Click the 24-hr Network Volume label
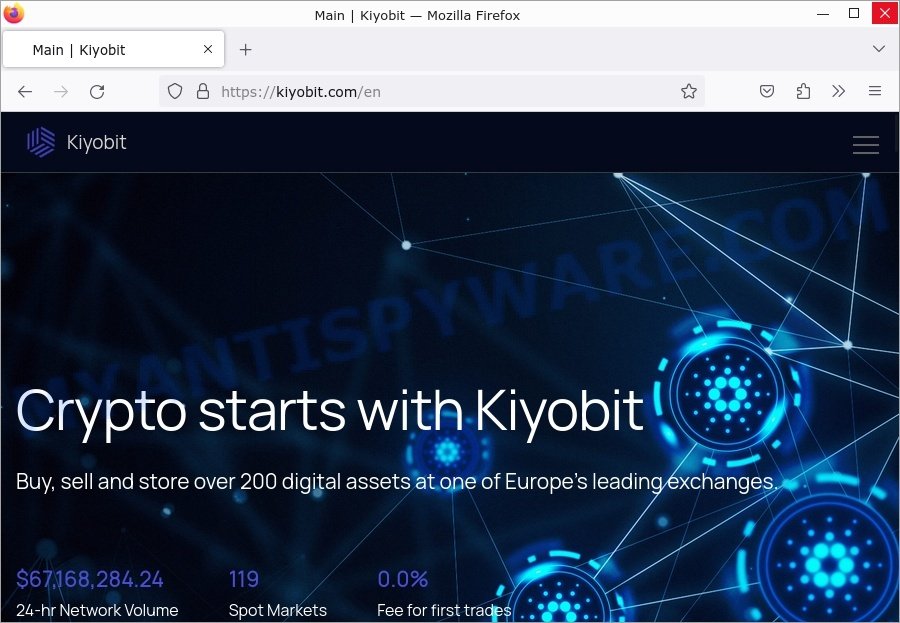This screenshot has height=623, width=900. pyautogui.click(x=97, y=610)
